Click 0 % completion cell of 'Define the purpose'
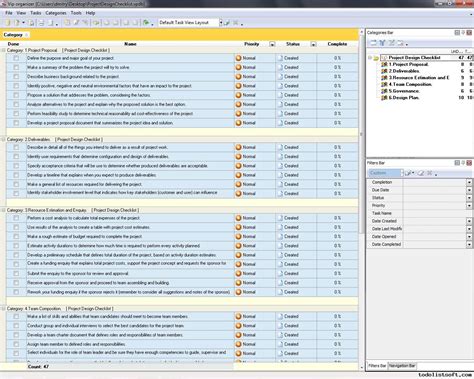Screen dimensions: 474x379 (337, 58)
